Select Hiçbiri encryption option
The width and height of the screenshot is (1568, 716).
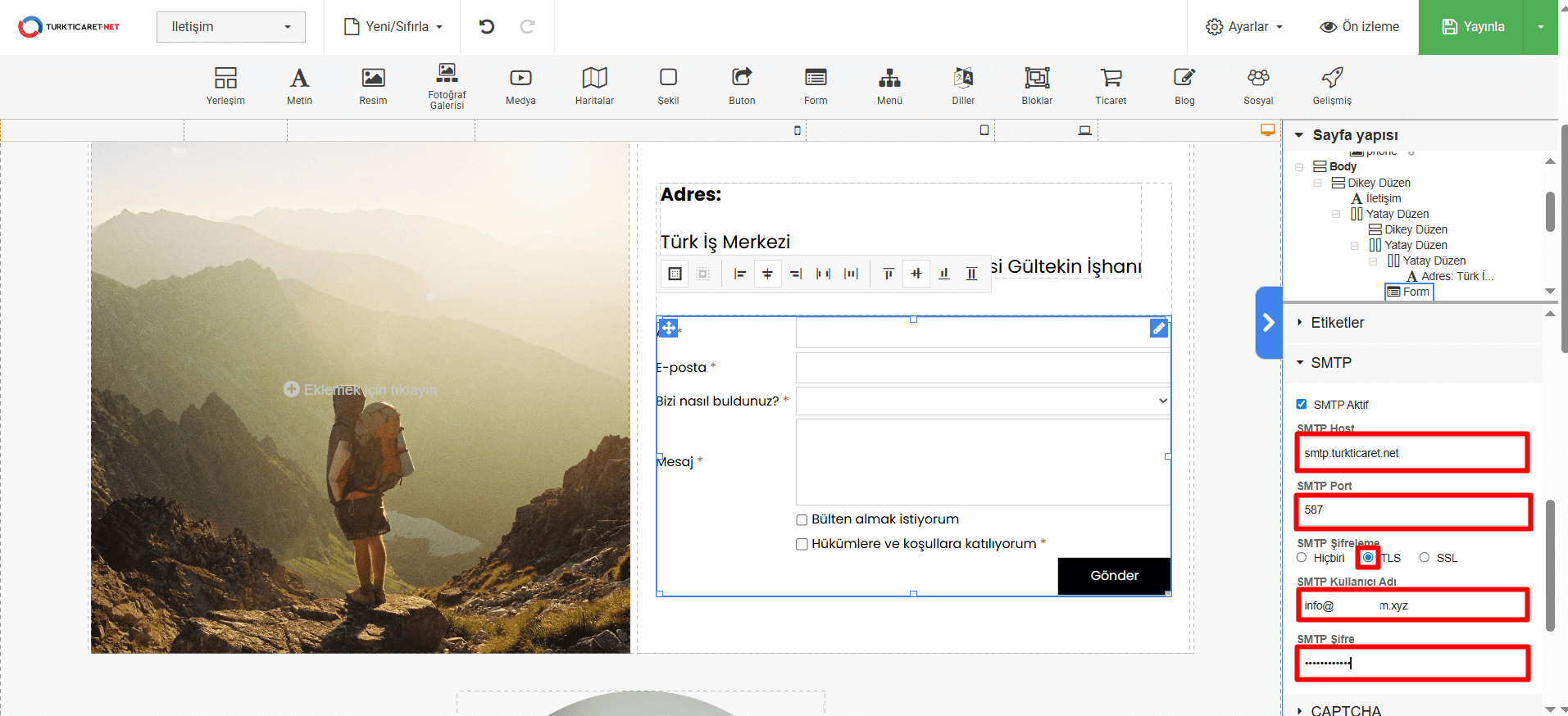pyautogui.click(x=1302, y=558)
